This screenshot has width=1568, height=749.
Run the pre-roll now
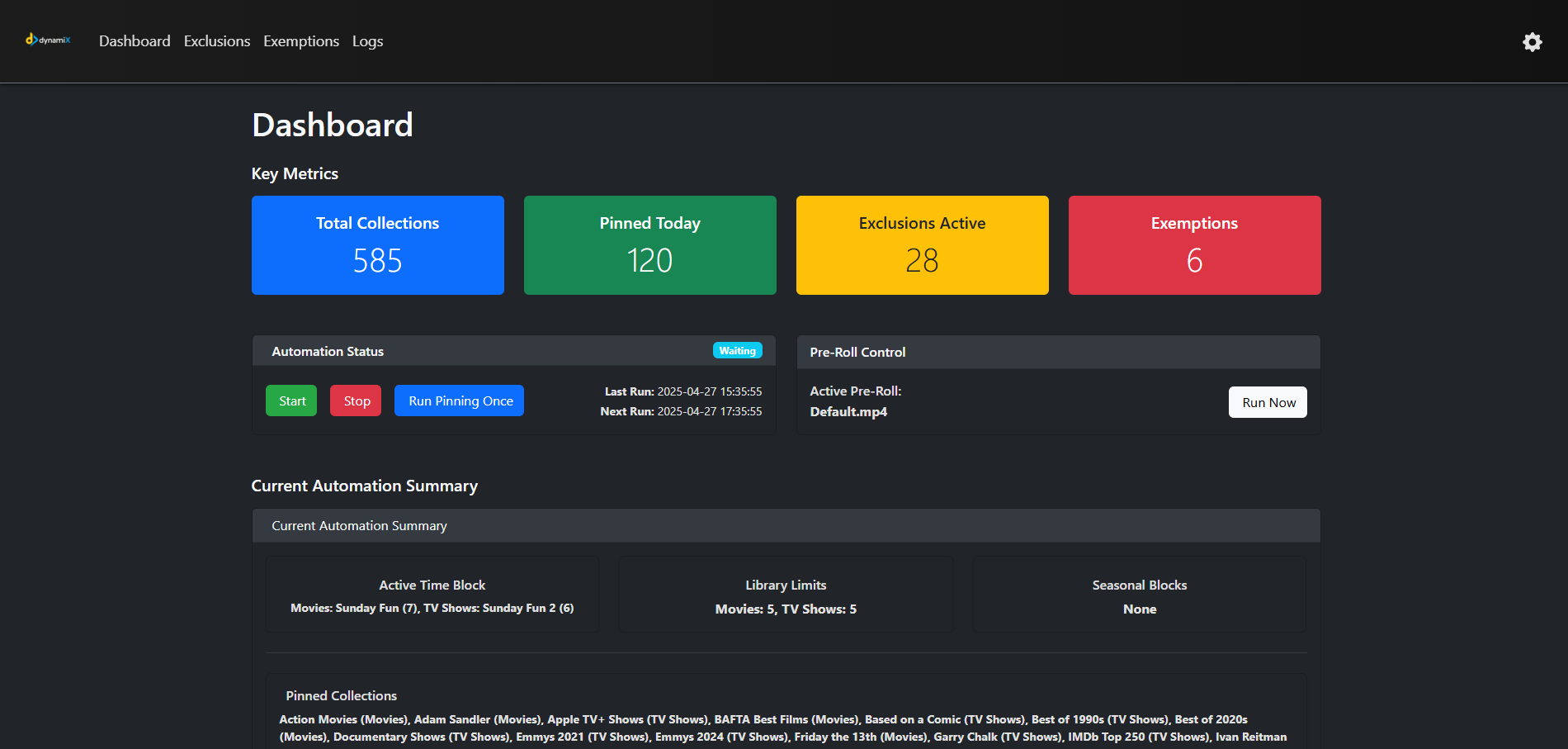1268,402
